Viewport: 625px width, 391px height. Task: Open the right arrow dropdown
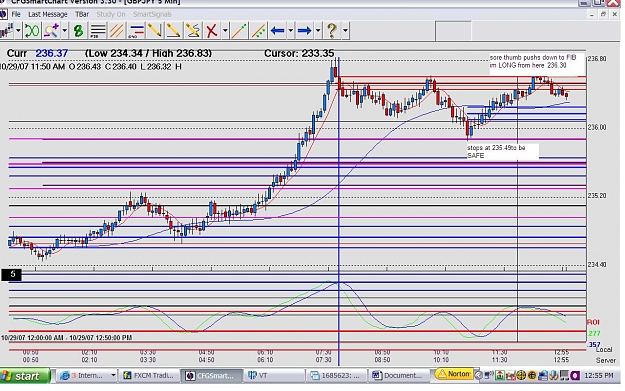point(318,31)
